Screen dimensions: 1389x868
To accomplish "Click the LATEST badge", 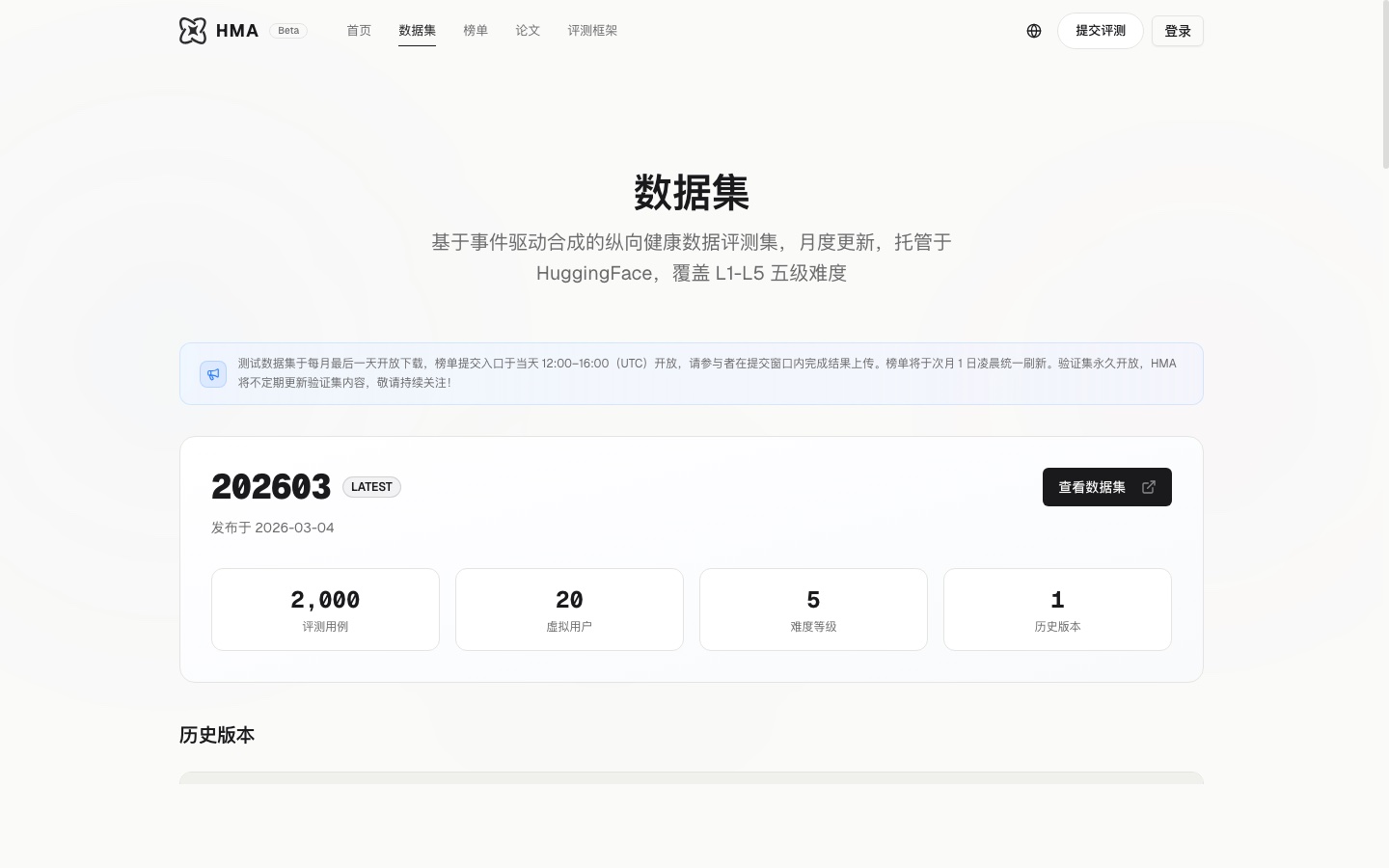I will [371, 487].
